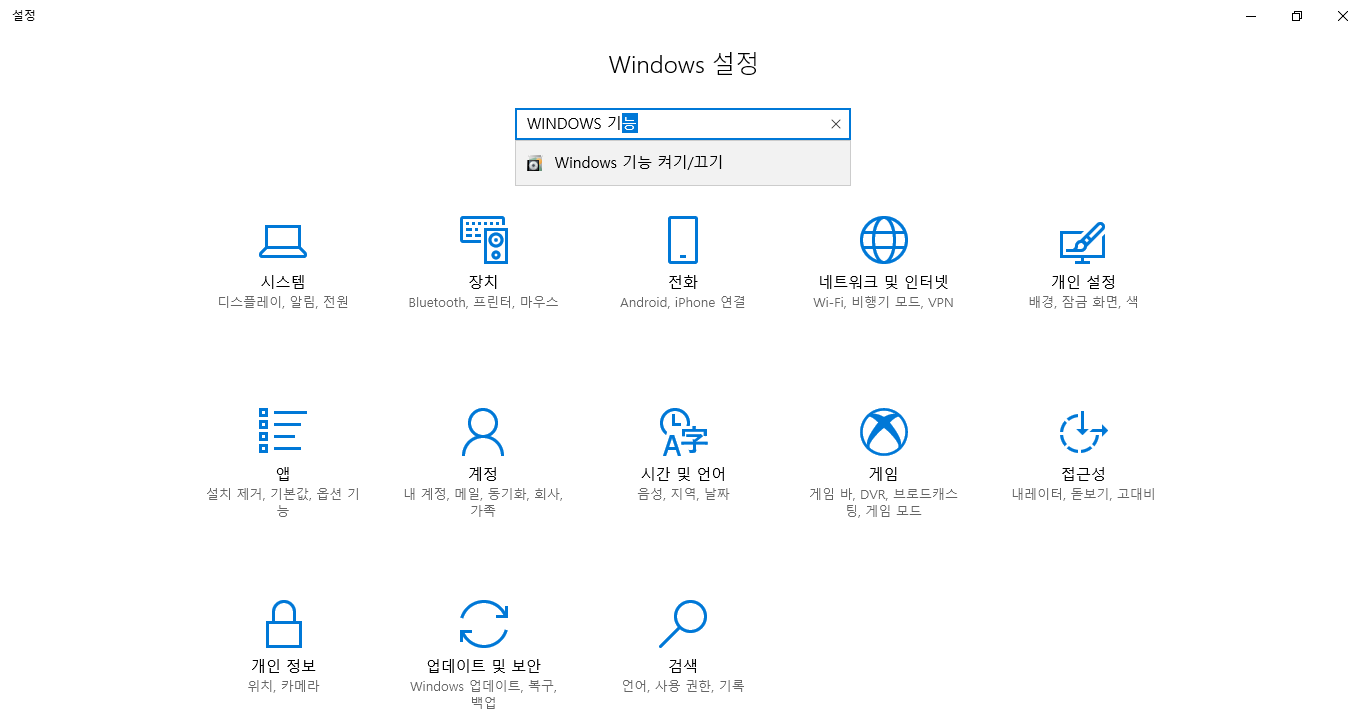This screenshot has width=1366, height=728.
Task: Click the text 음성, 지역, 날짜
Action: tap(683, 494)
